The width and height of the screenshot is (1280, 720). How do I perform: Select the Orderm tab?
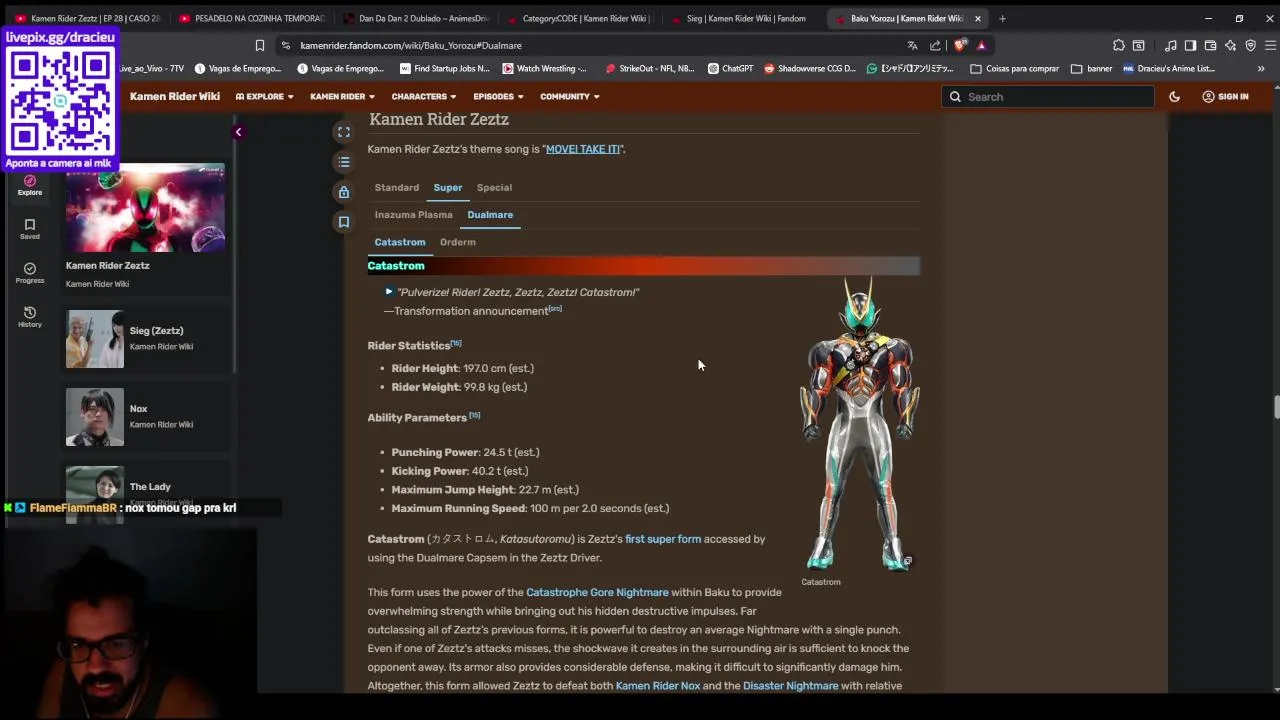[x=458, y=242]
